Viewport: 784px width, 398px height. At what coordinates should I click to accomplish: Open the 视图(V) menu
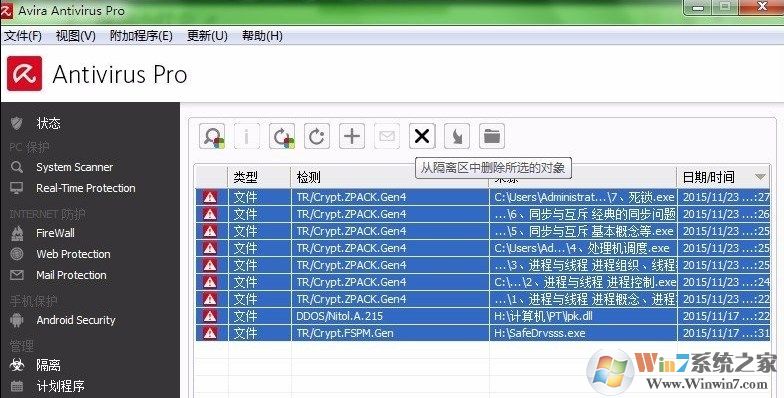[x=76, y=36]
